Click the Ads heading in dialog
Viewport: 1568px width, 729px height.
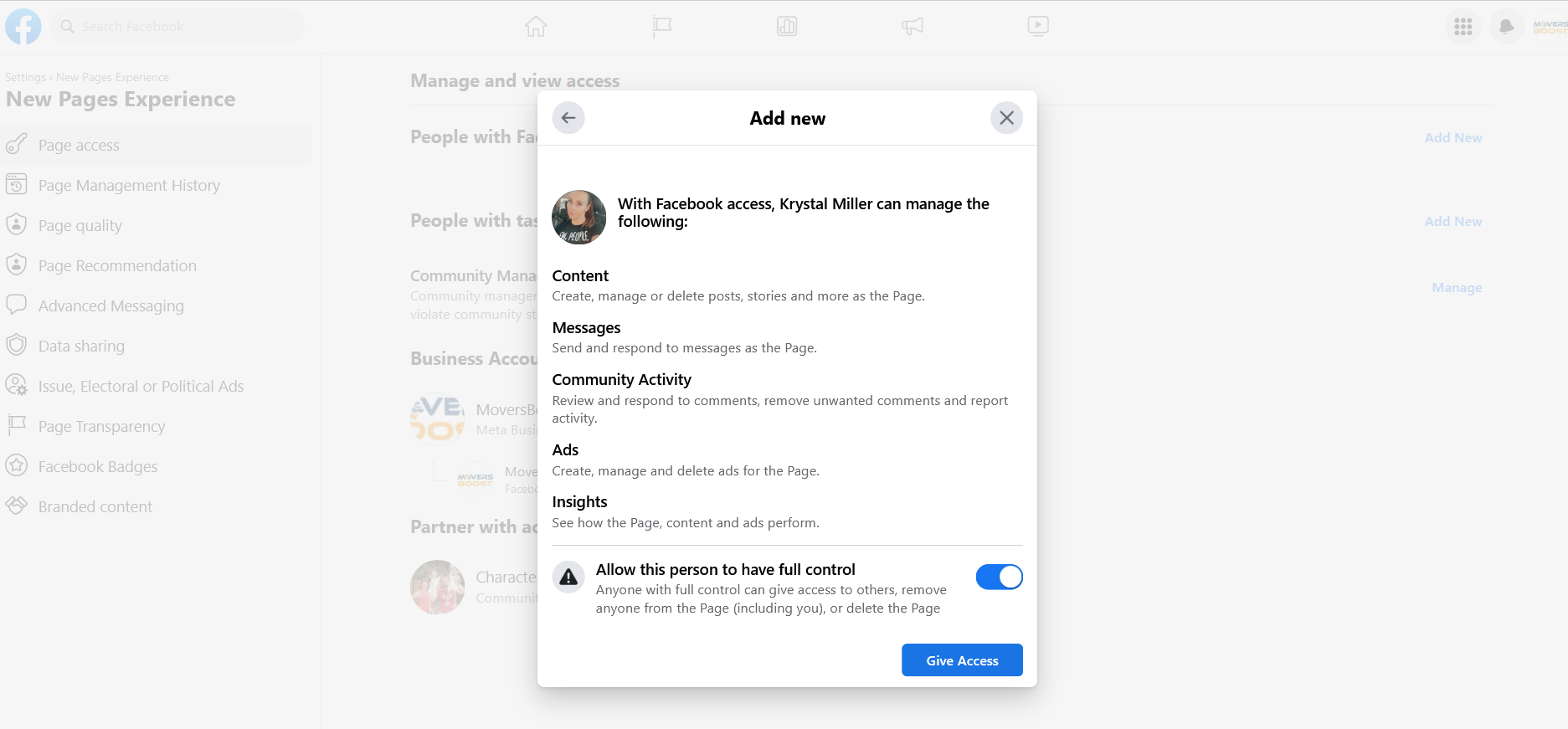(565, 450)
